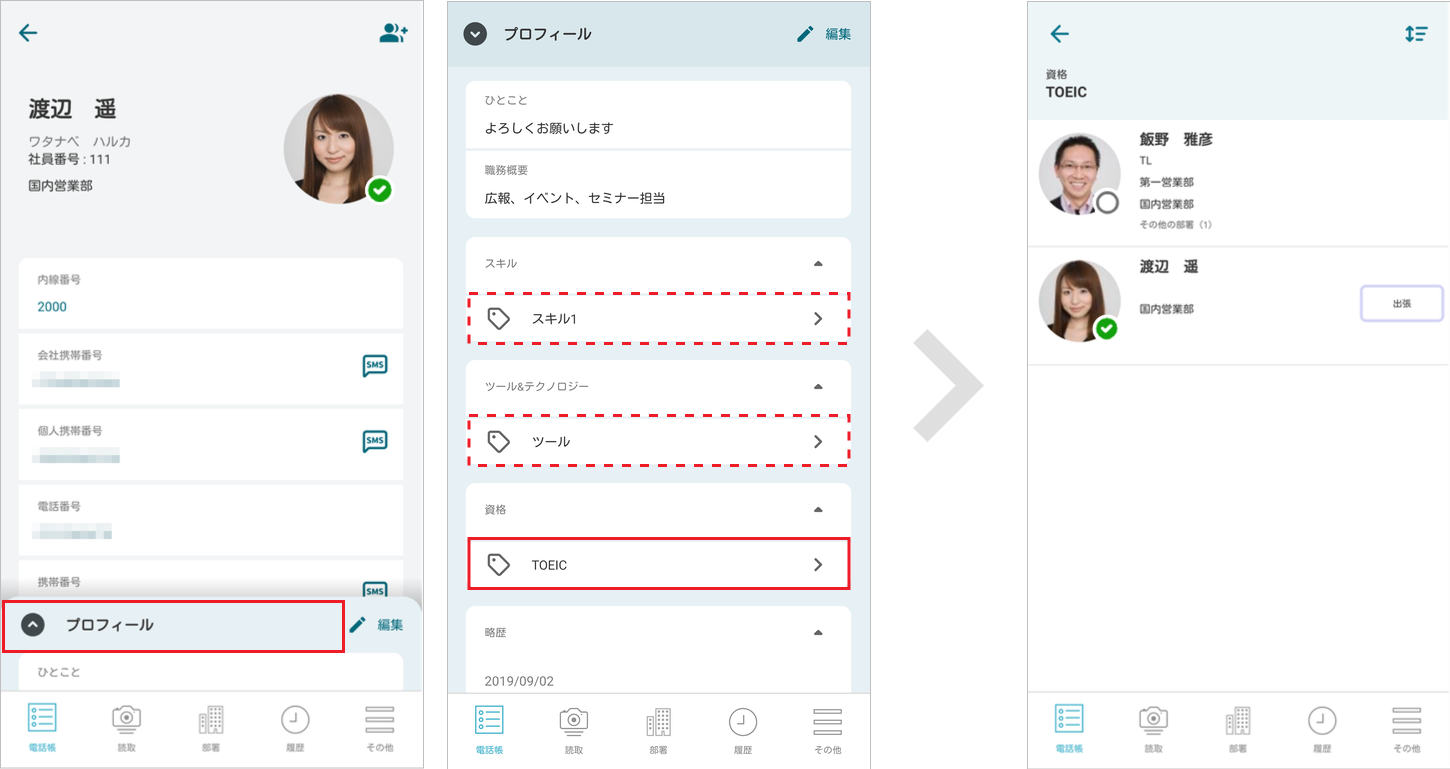Tap the SMS icon beside 会社携帯番号
The width and height of the screenshot is (1450, 769).
click(x=375, y=366)
